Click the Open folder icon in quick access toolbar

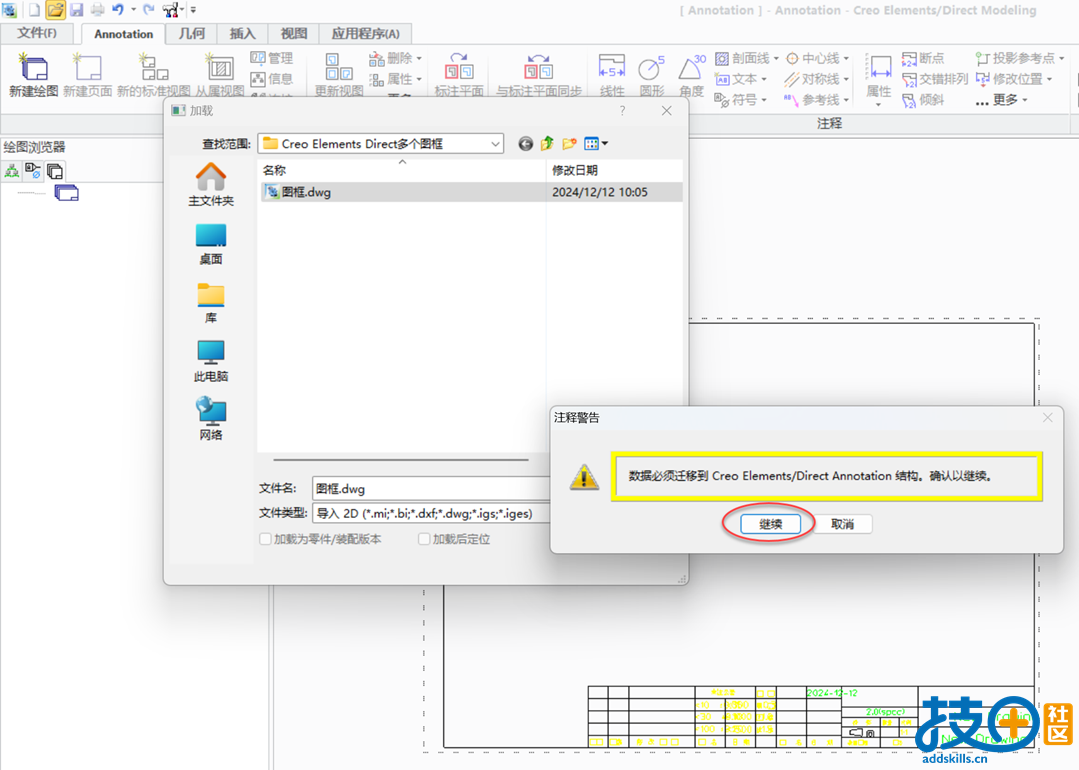pyautogui.click(x=55, y=10)
